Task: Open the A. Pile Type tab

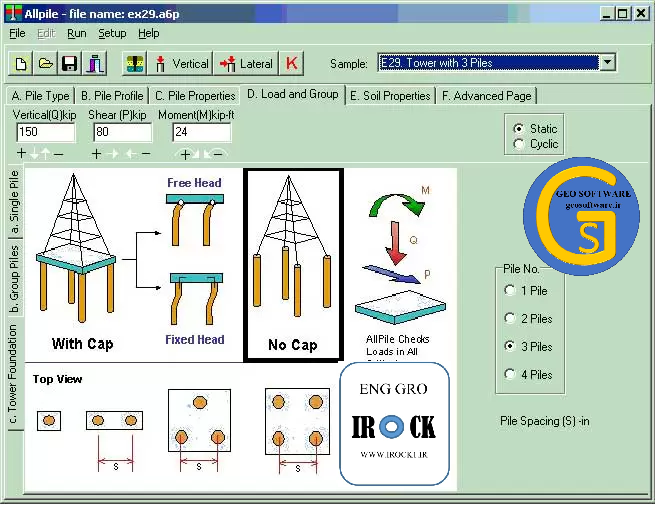Action: coord(40,96)
